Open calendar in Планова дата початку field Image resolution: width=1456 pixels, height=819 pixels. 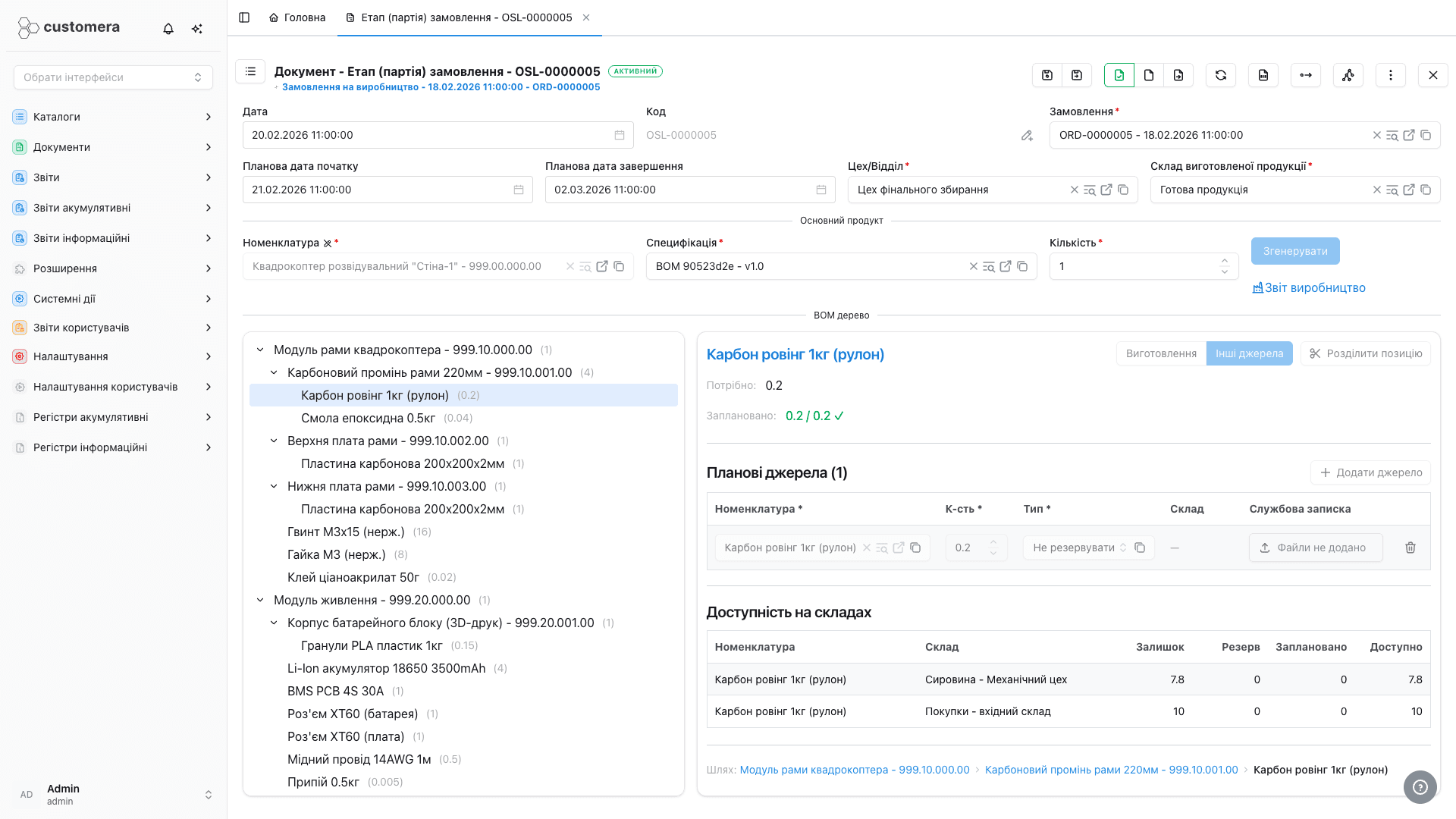(x=519, y=190)
